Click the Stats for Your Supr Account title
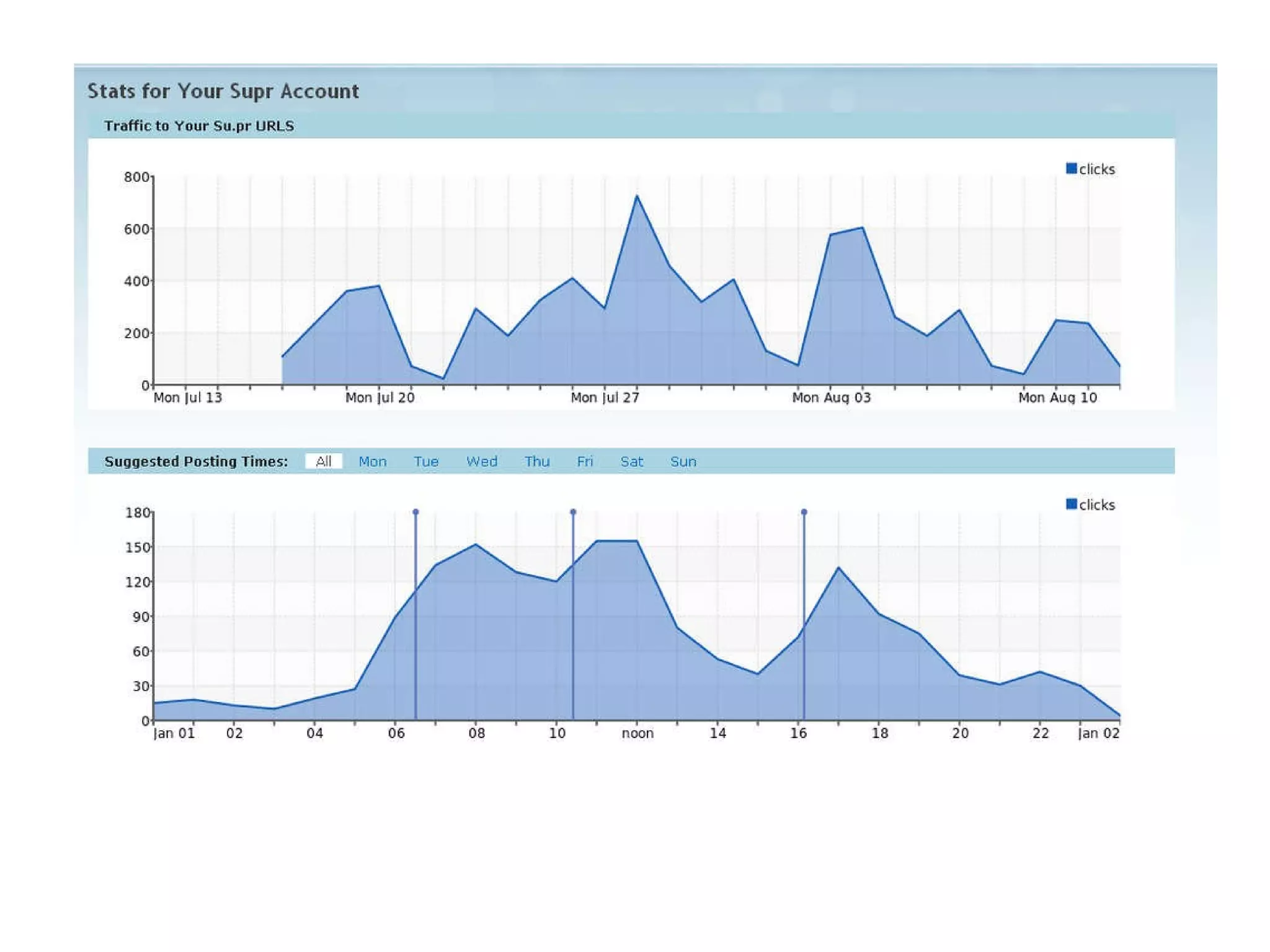The image size is (1270, 952). [223, 91]
